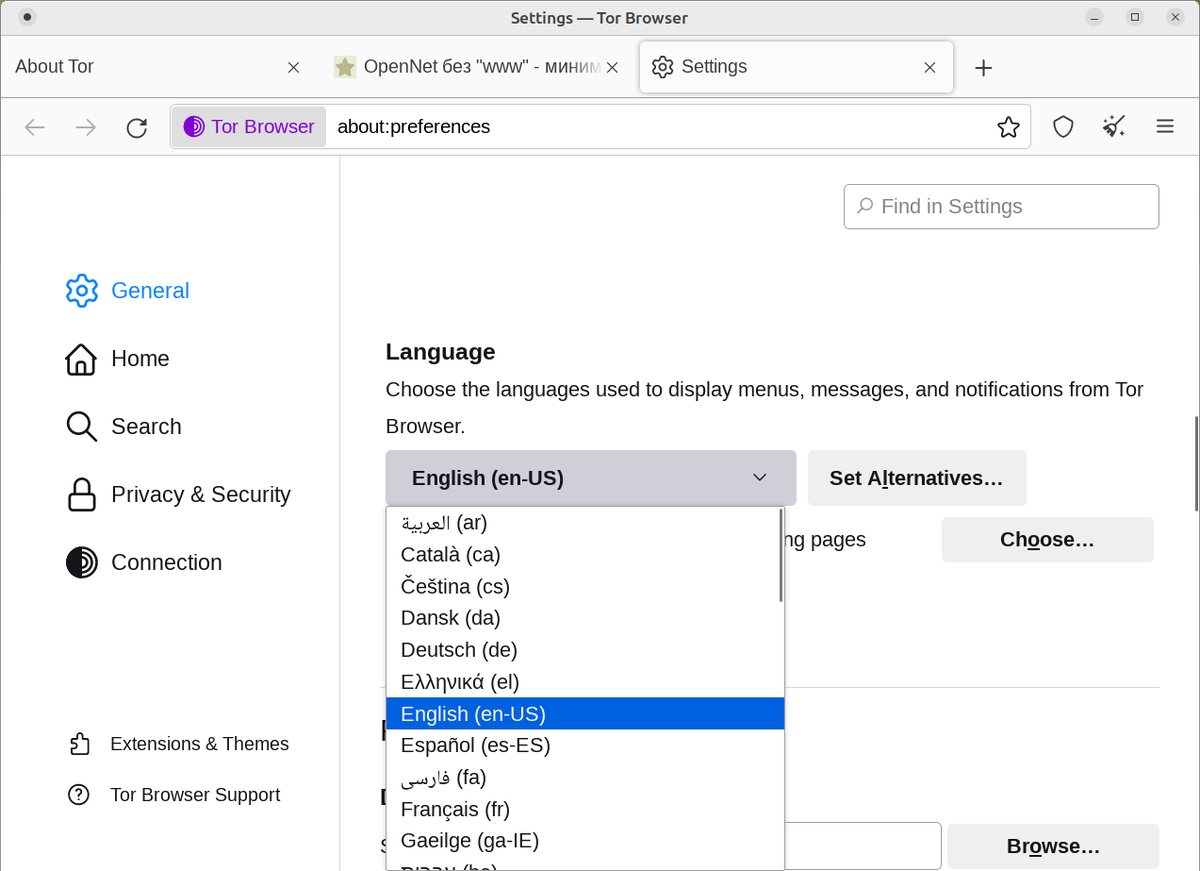Go back to the previous page
1200x871 pixels.
pyautogui.click(x=35, y=127)
